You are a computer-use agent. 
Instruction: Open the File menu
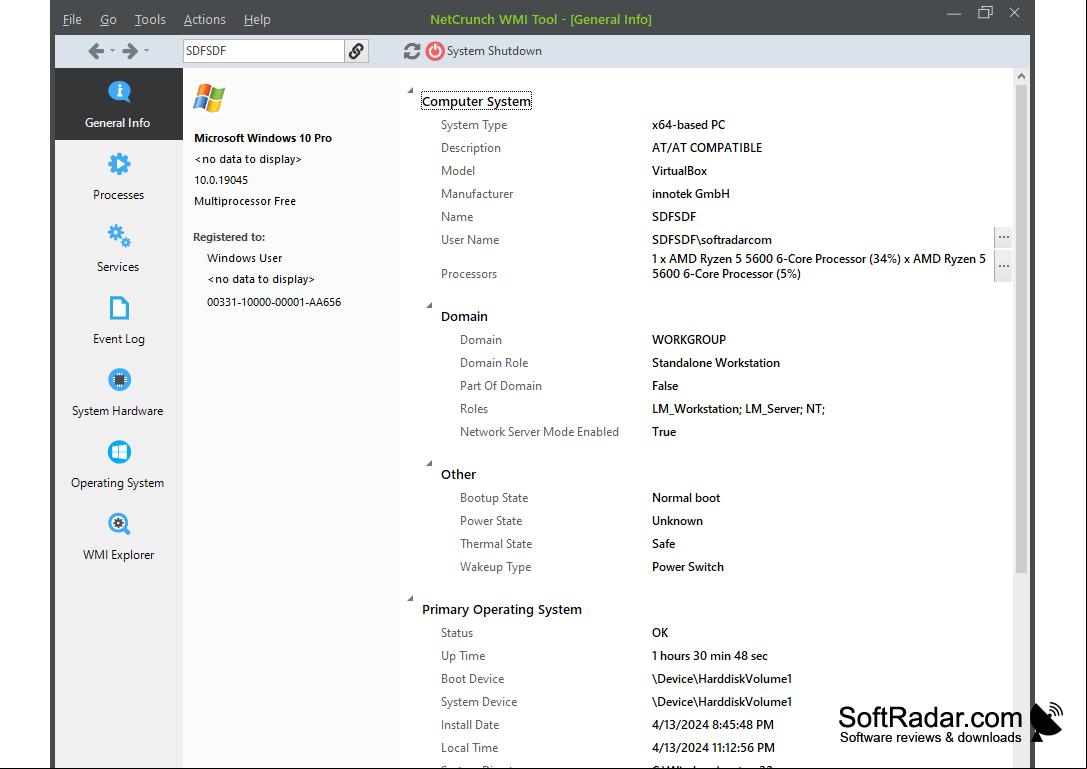coord(72,19)
